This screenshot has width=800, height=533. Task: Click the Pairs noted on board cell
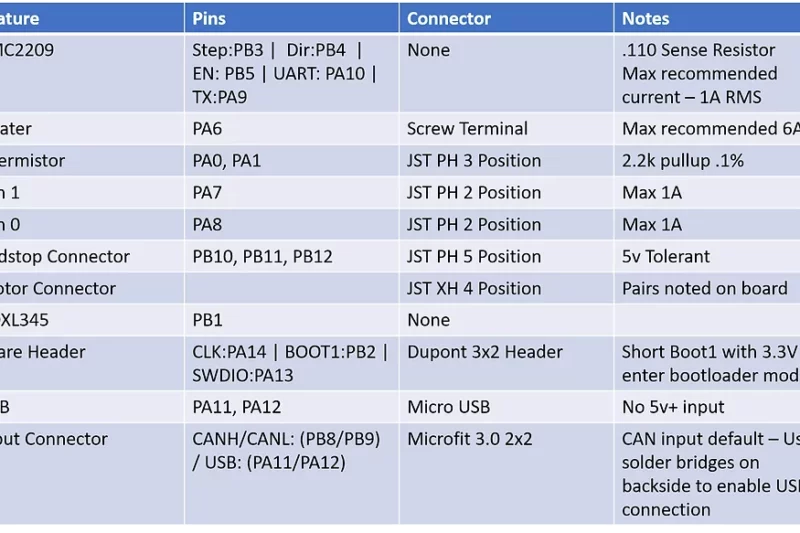coord(704,288)
